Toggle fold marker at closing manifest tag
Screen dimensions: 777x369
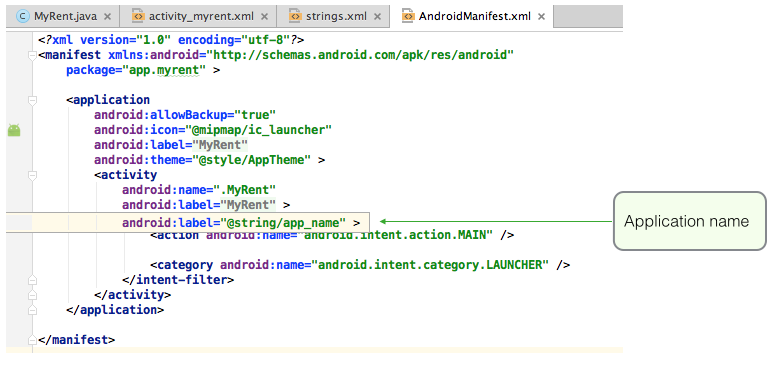(32, 340)
